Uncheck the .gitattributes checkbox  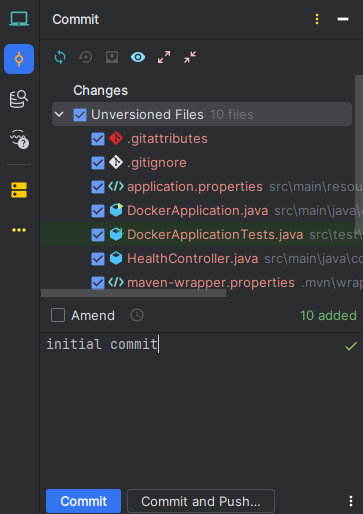(98, 139)
